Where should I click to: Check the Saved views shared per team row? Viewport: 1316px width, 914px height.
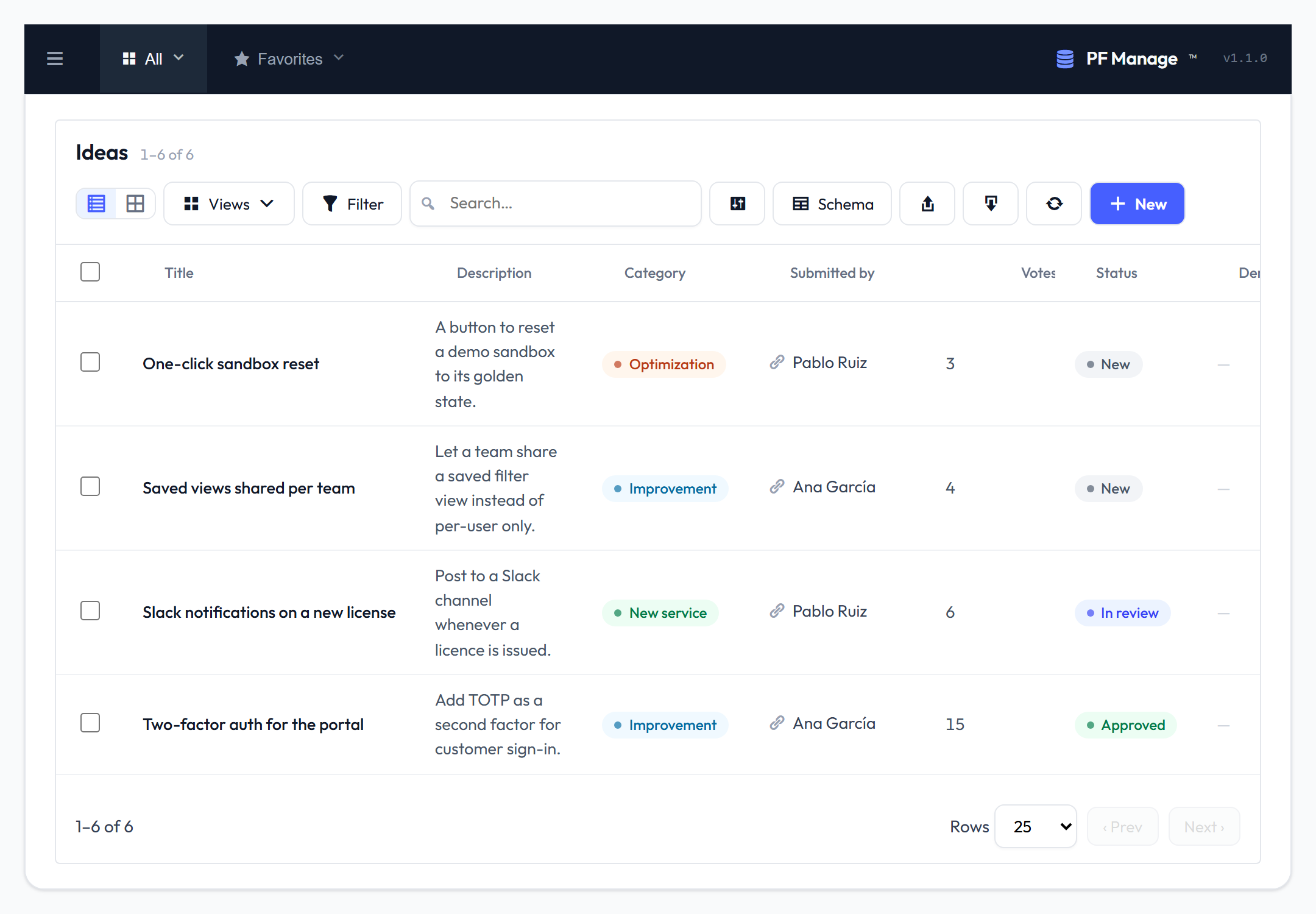(90, 486)
